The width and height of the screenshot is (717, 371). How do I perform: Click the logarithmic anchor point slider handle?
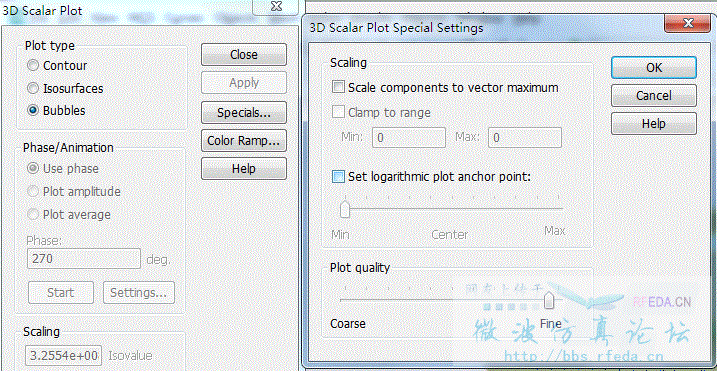(x=345, y=209)
